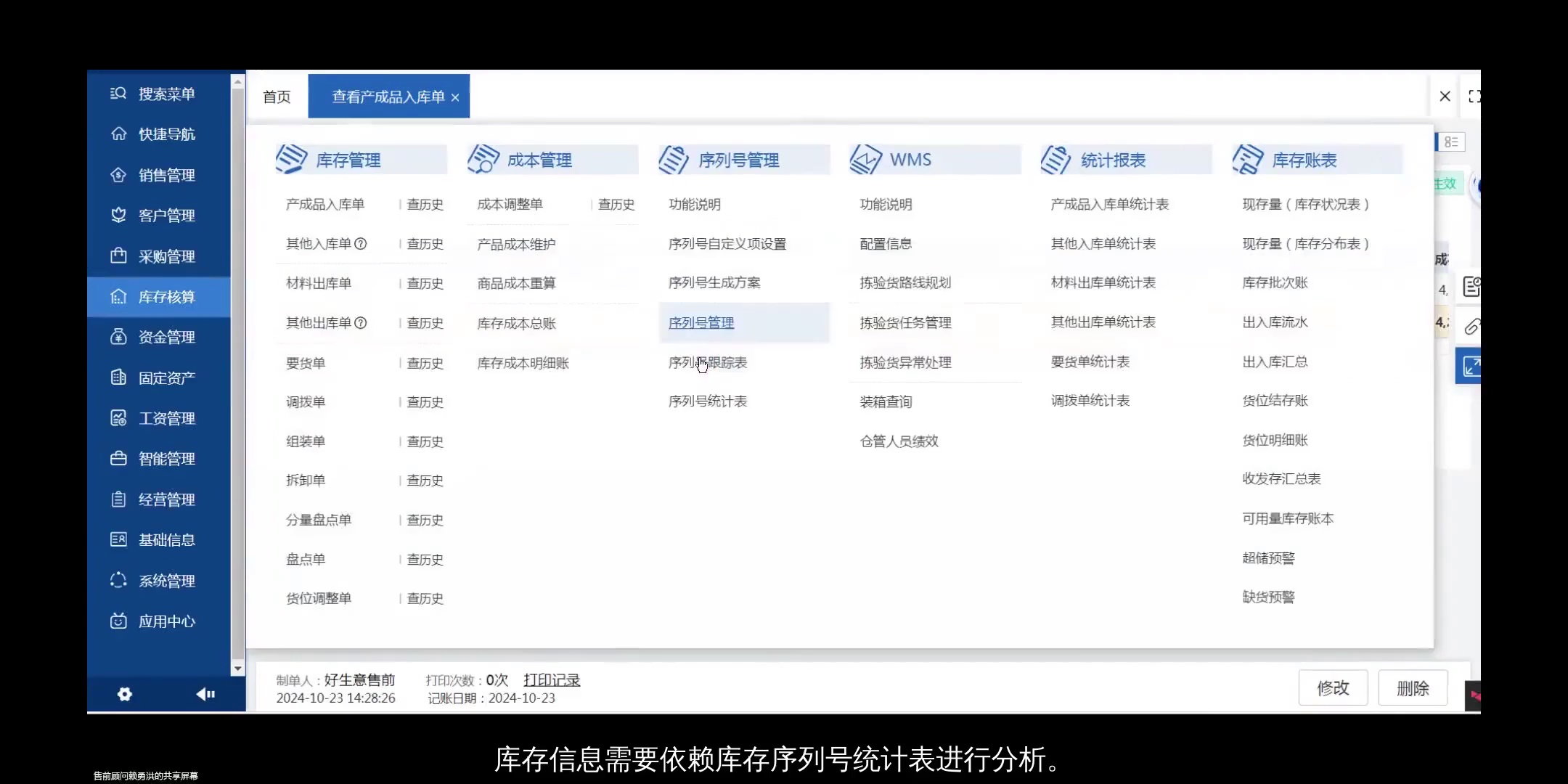Click the 修改 button
Image resolution: width=1568 pixels, height=784 pixels.
pyautogui.click(x=1333, y=687)
